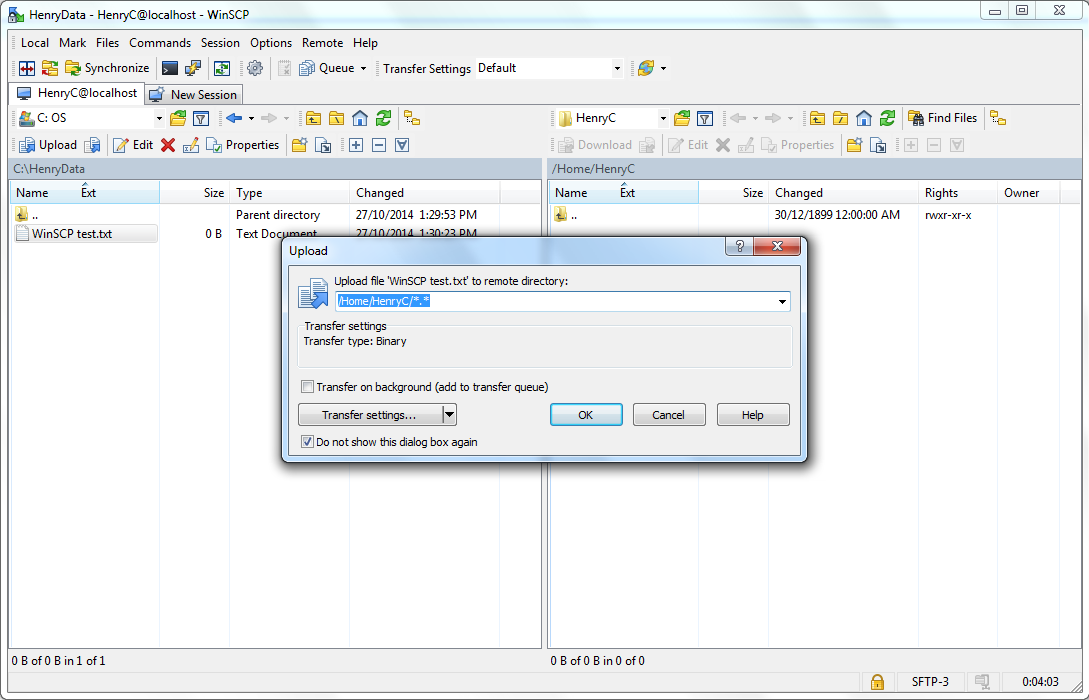Enable Transfer on background checkbox
This screenshot has width=1089, height=700.
(307, 387)
